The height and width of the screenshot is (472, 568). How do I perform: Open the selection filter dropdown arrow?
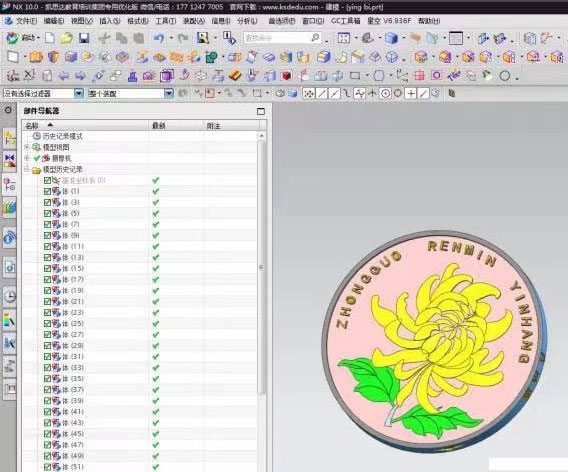[x=79, y=93]
